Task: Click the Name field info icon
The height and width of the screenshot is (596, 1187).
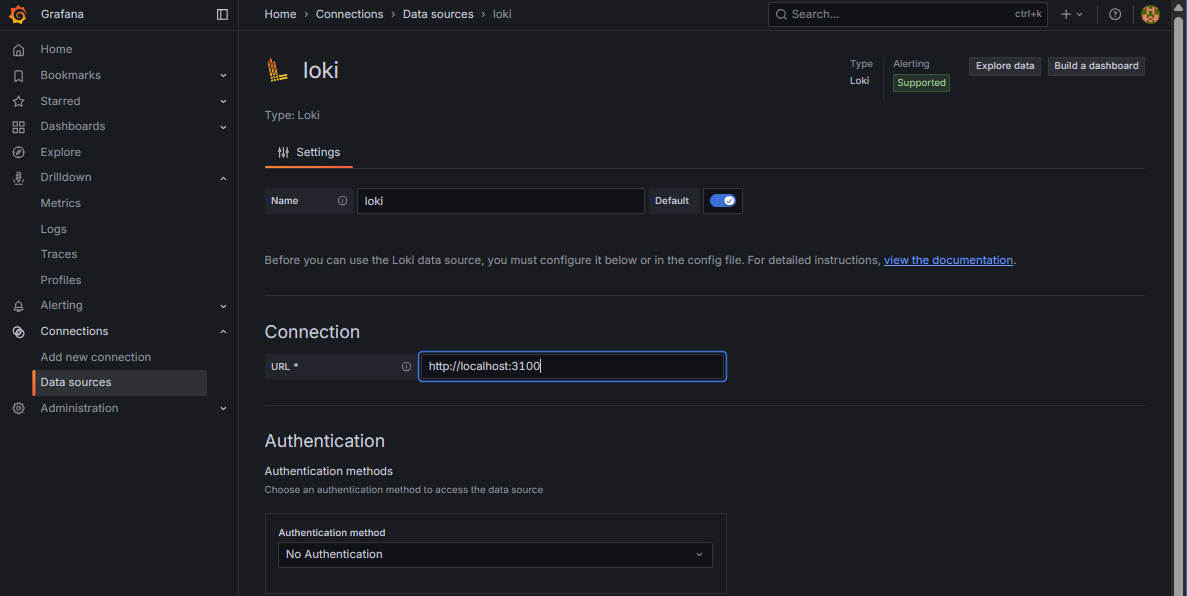Action: coord(342,201)
